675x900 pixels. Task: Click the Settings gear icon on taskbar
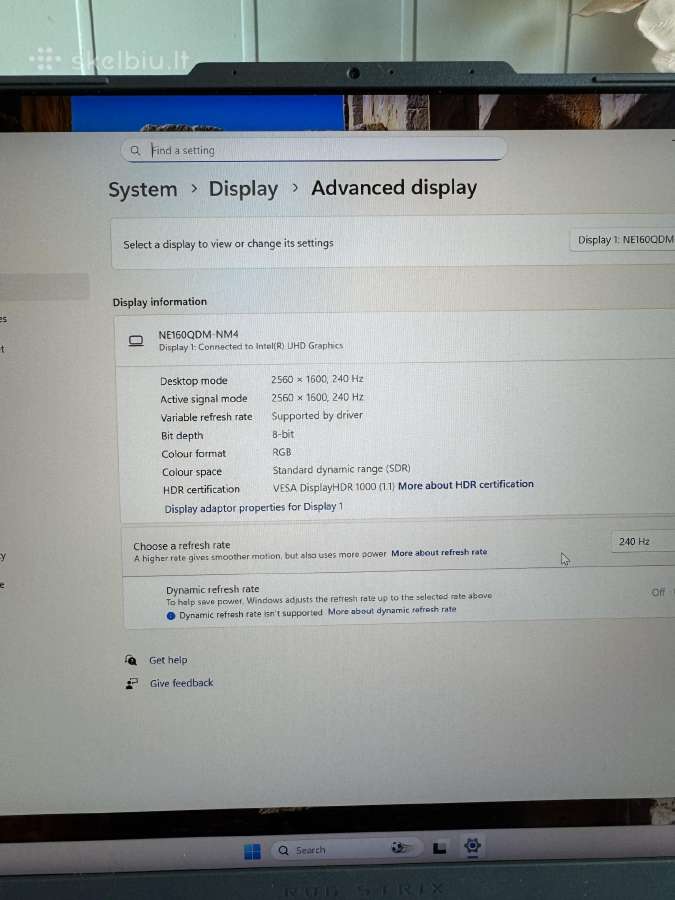pos(472,845)
